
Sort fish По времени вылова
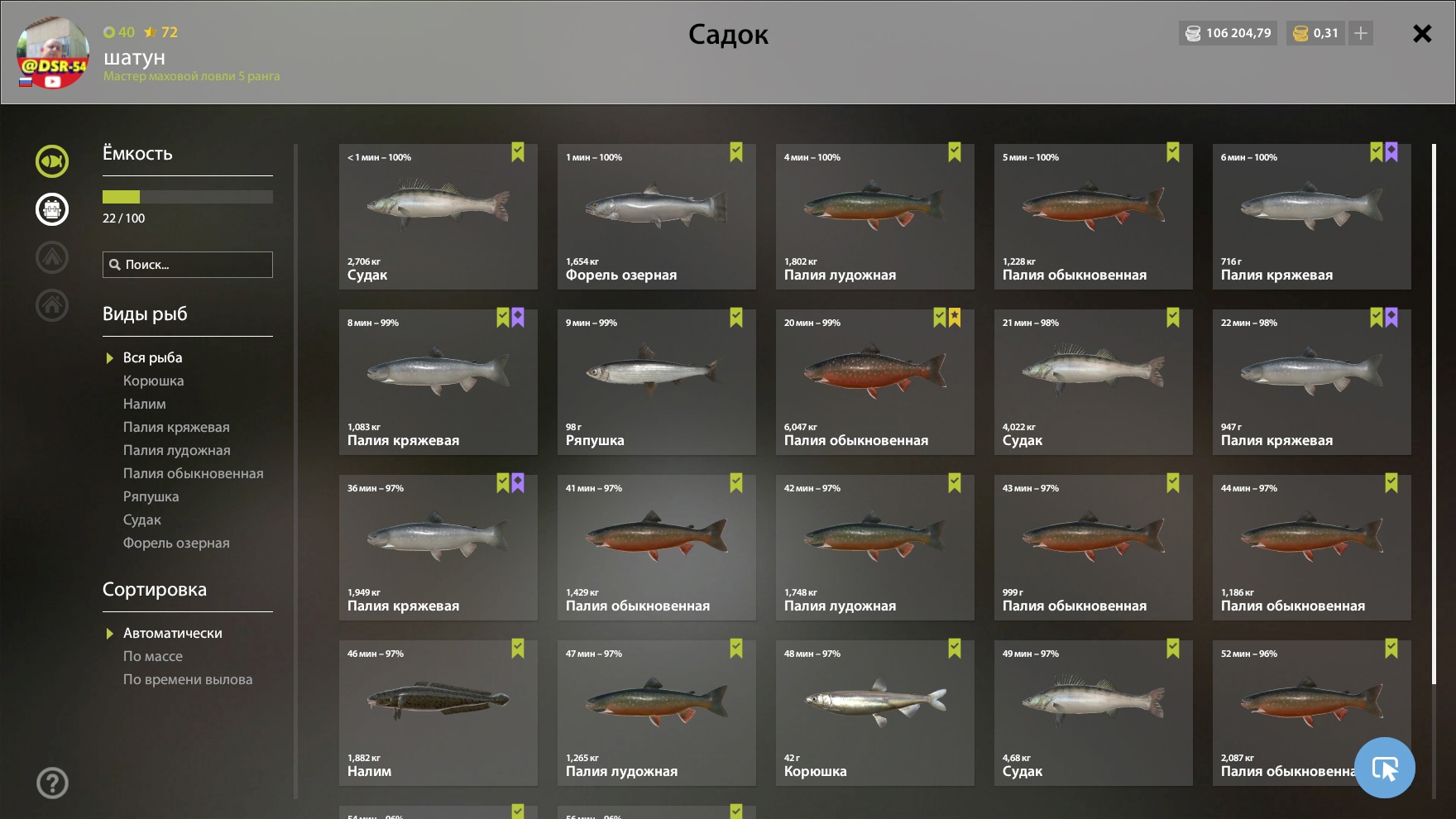[188, 679]
